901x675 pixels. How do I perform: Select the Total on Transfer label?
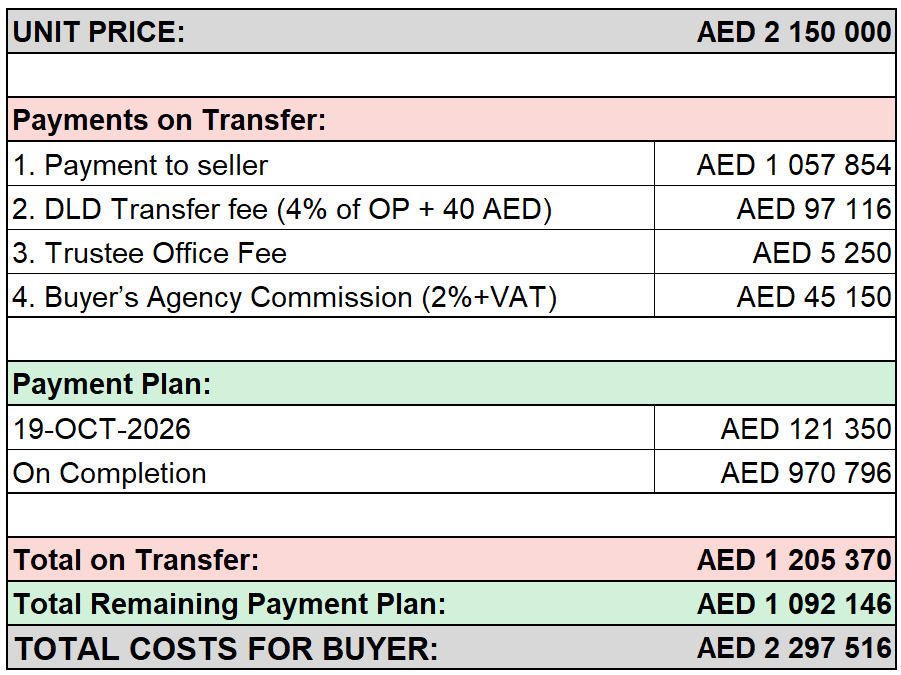click(x=136, y=560)
